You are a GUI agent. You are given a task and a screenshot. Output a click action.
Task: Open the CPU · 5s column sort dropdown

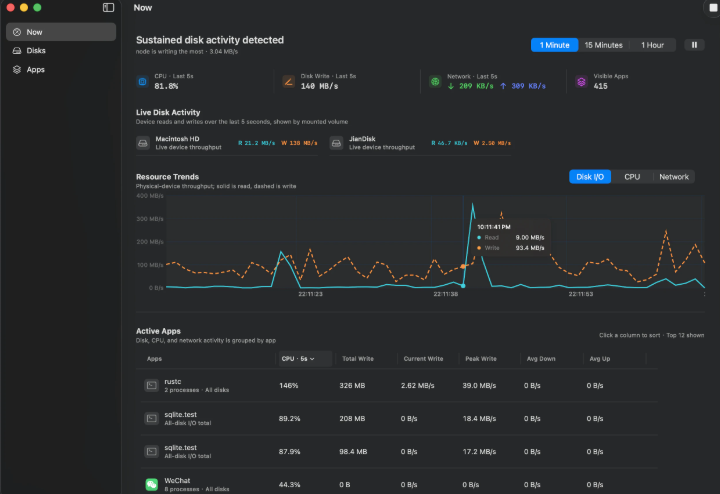pyautogui.click(x=305, y=359)
